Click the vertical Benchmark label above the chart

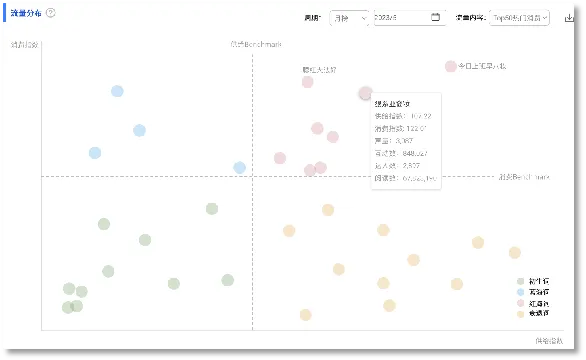click(x=256, y=44)
